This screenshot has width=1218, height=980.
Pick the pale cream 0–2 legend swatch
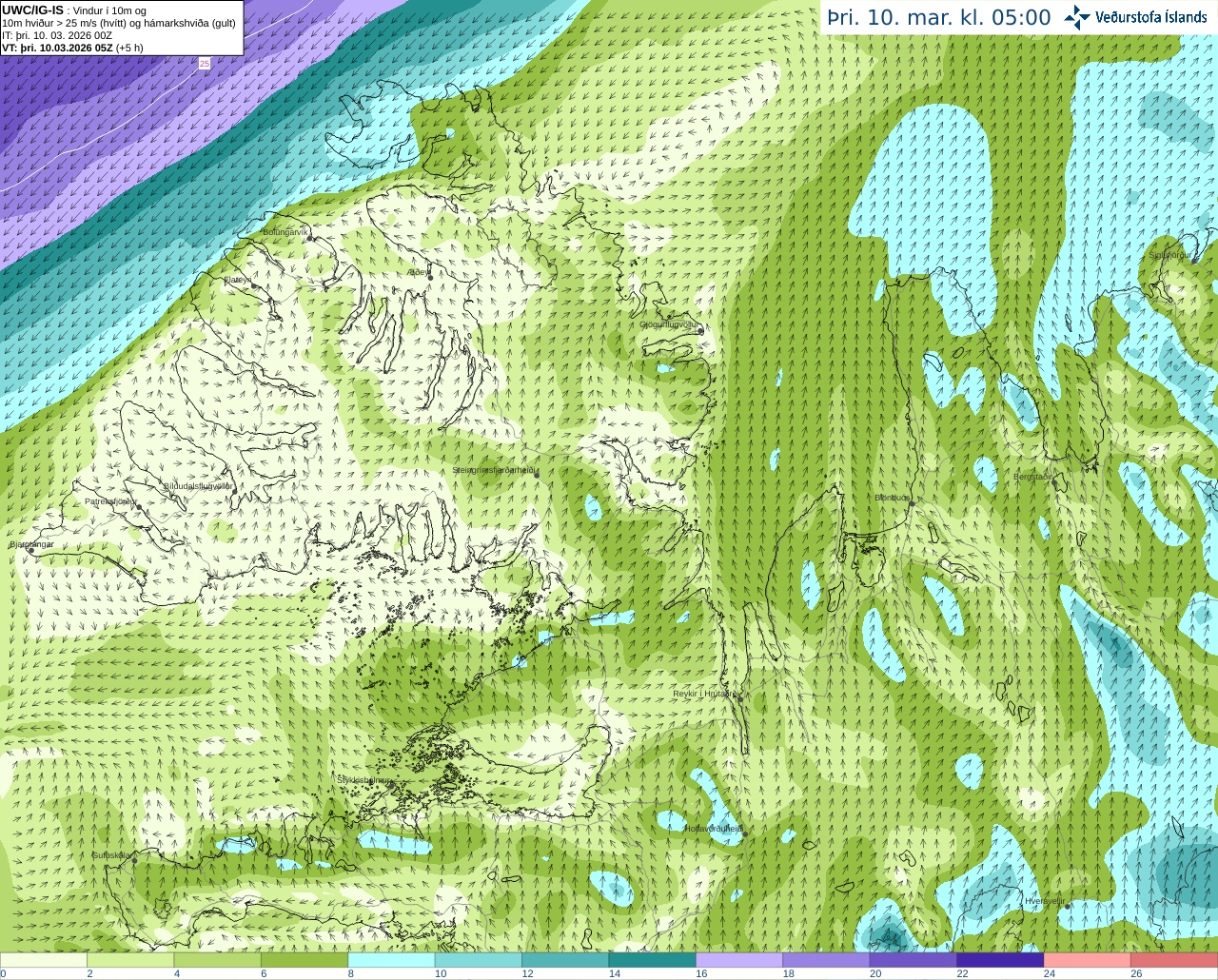coord(44,960)
